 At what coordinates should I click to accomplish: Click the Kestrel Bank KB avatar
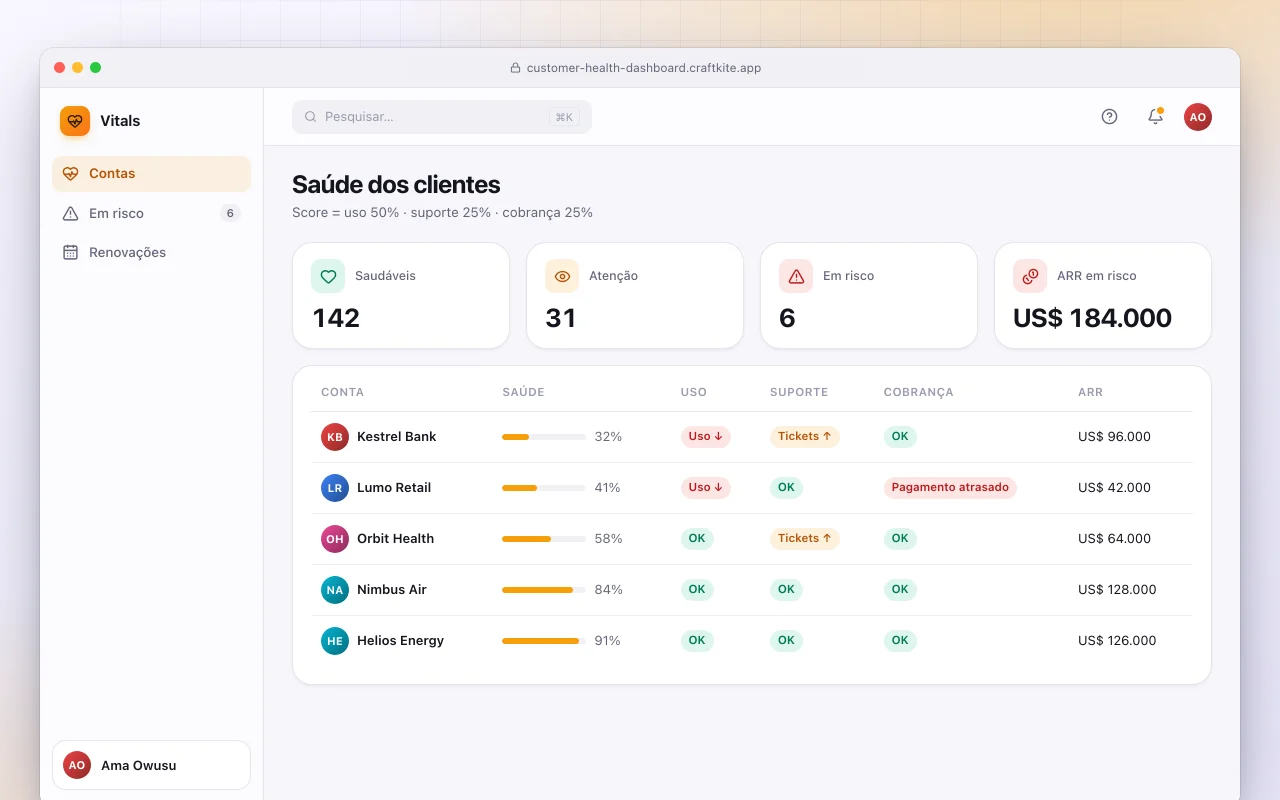[335, 437]
